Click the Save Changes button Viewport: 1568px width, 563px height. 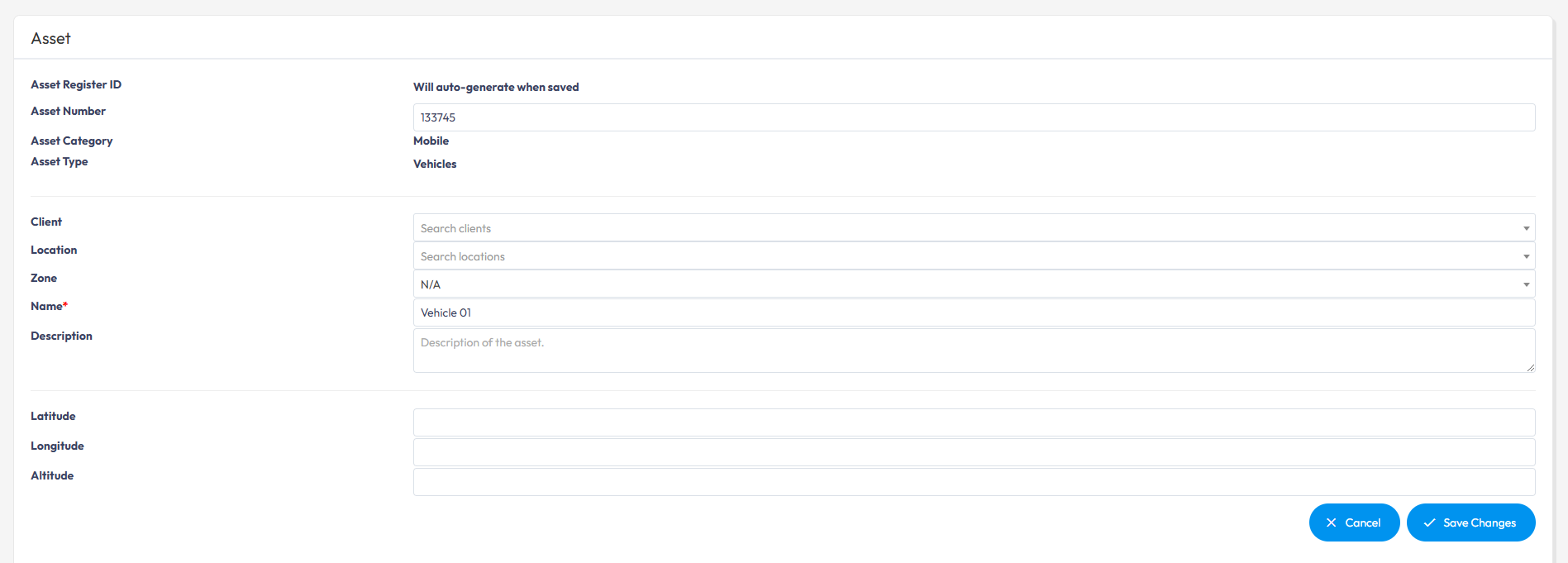pyautogui.click(x=1470, y=522)
